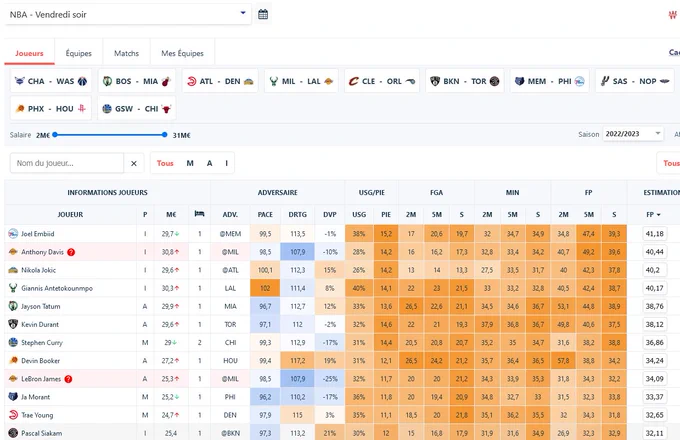Filter by the CHA - WAS match
680x440 pixels.
pos(51,81)
